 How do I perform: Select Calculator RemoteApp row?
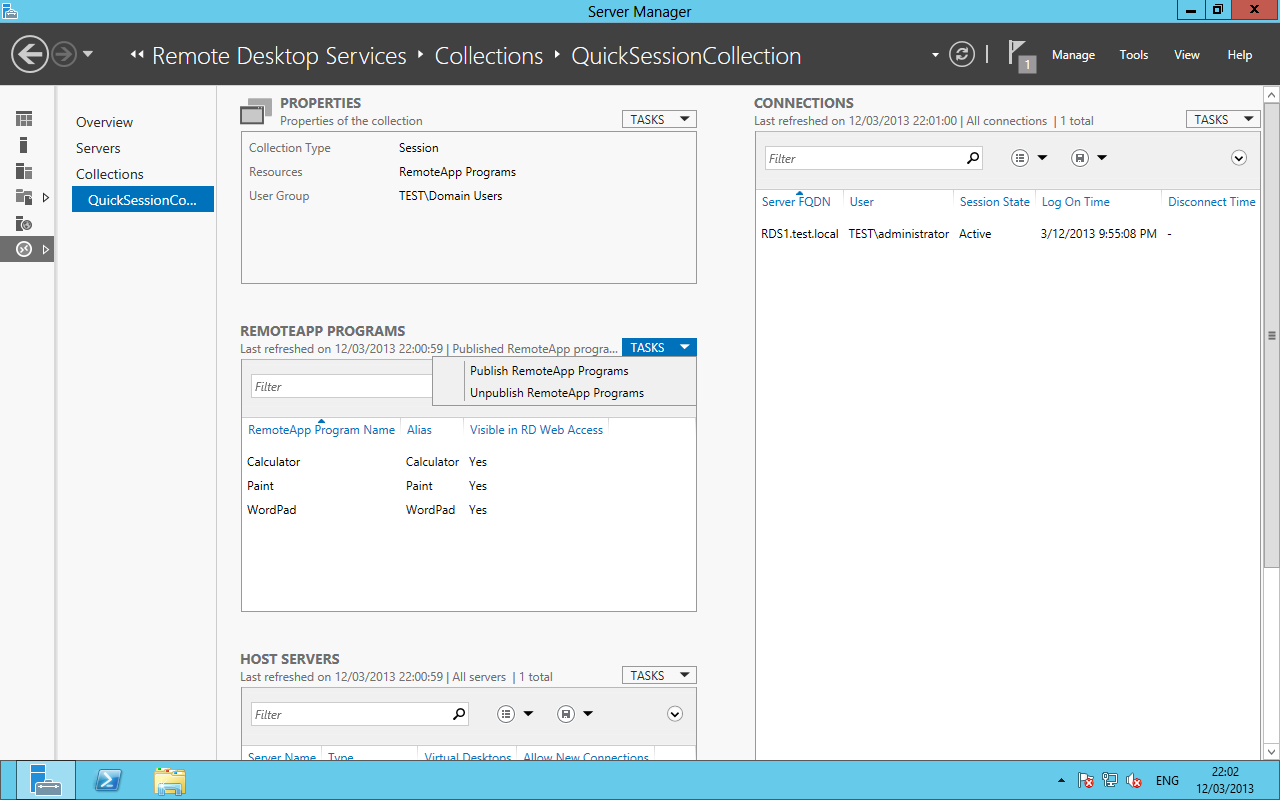[x=468, y=462]
